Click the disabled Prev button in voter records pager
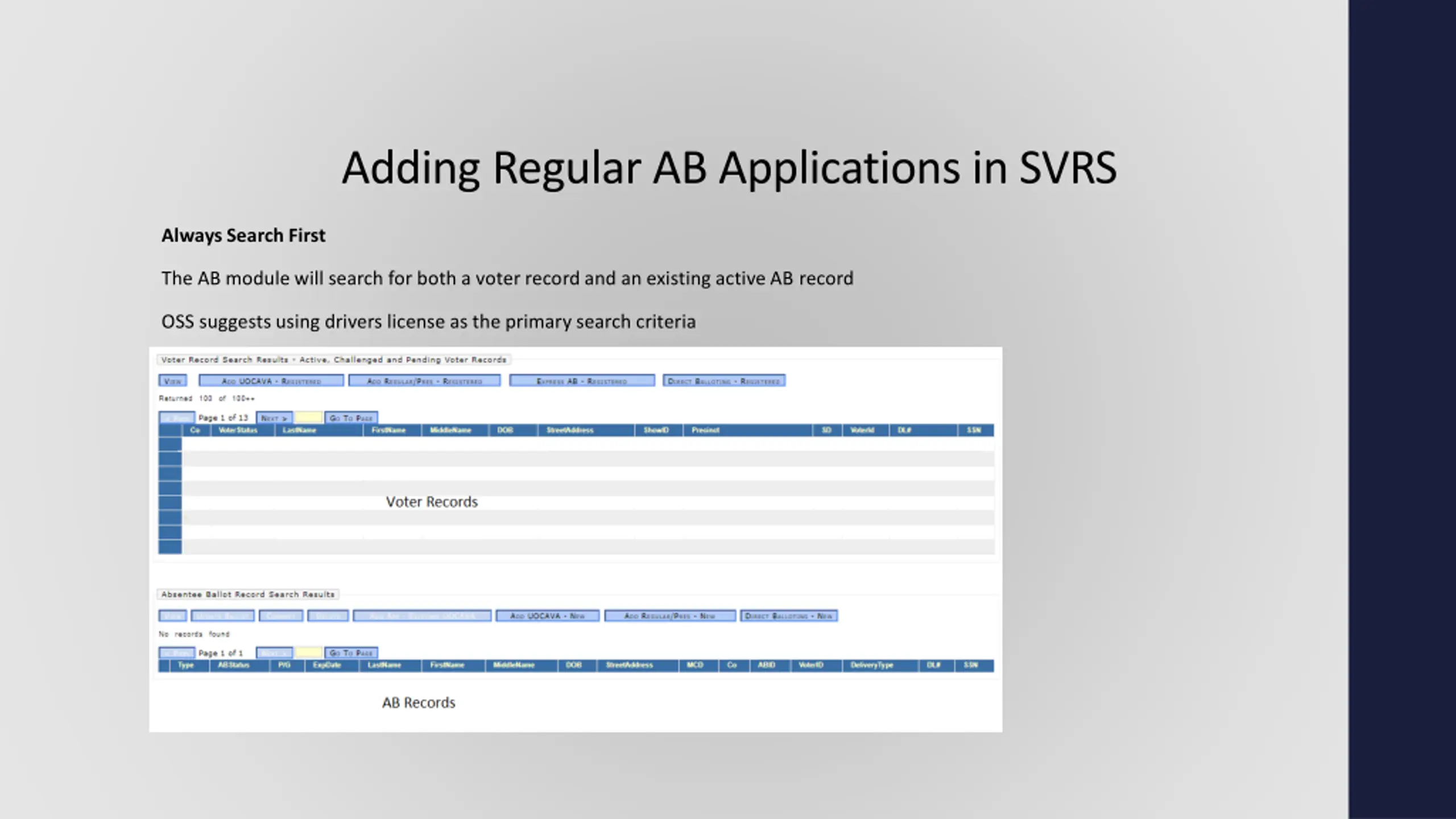 pos(176,417)
